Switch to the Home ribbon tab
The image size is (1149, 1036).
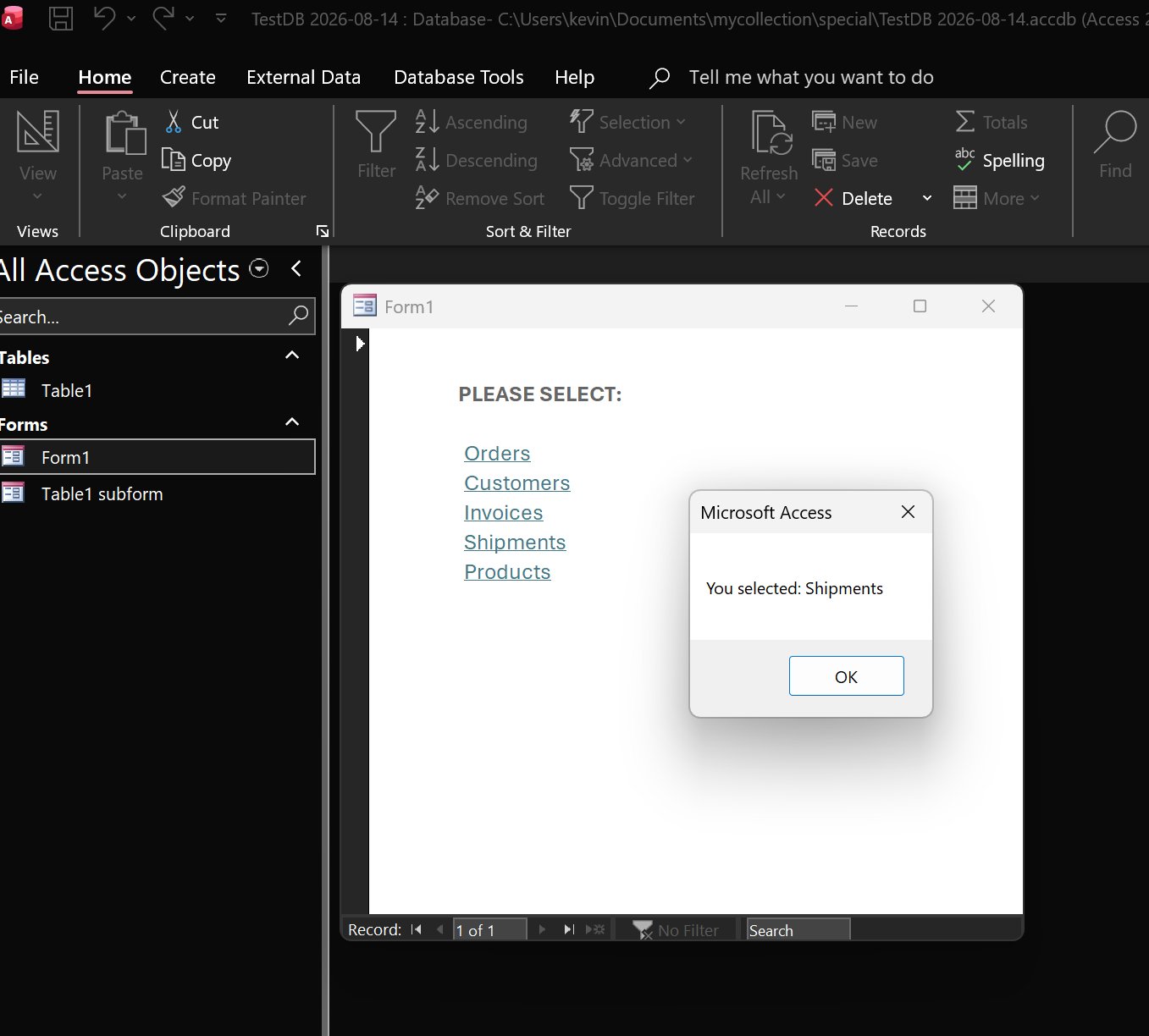105,77
